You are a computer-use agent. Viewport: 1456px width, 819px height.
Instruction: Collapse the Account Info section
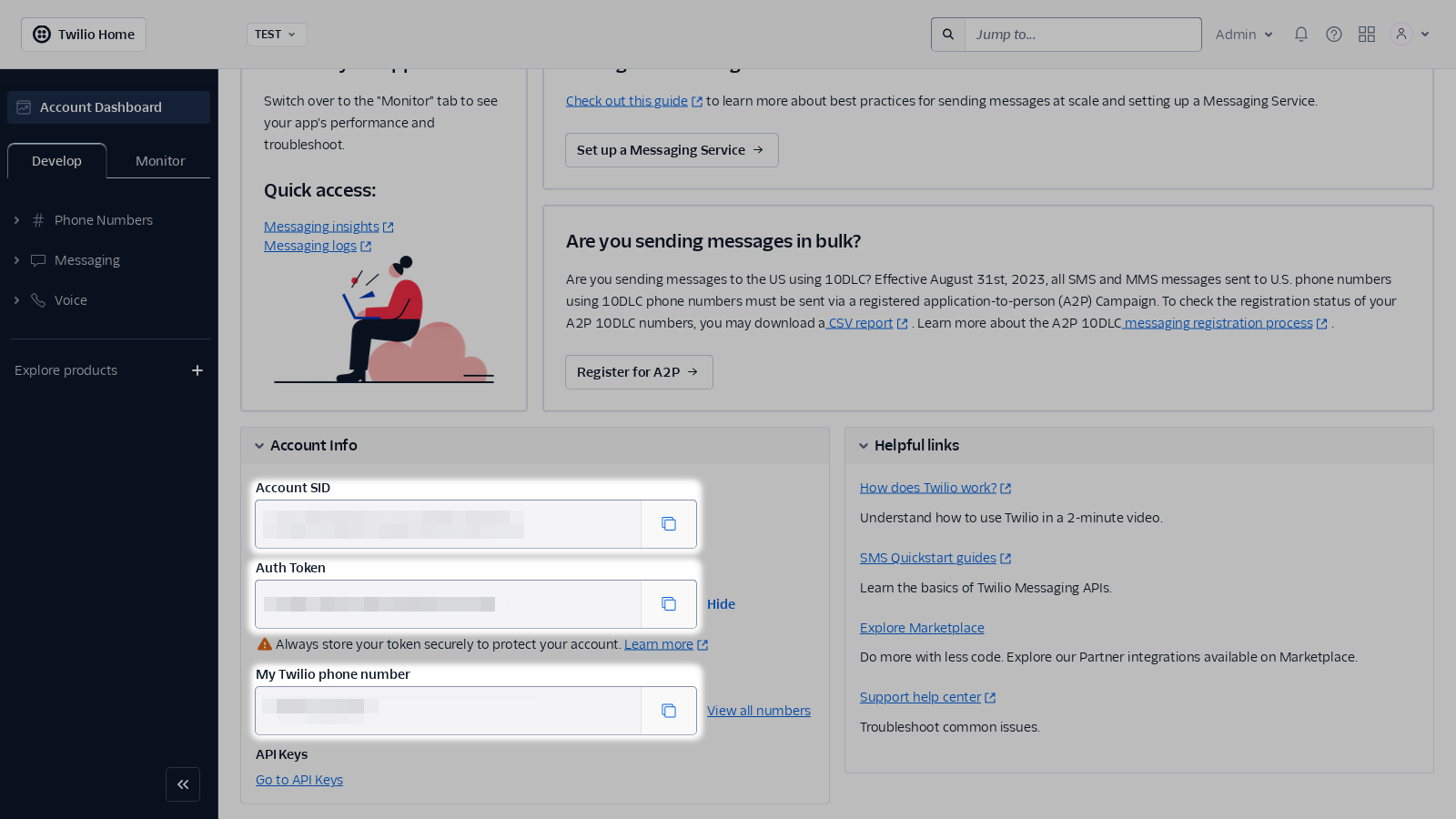tap(259, 446)
